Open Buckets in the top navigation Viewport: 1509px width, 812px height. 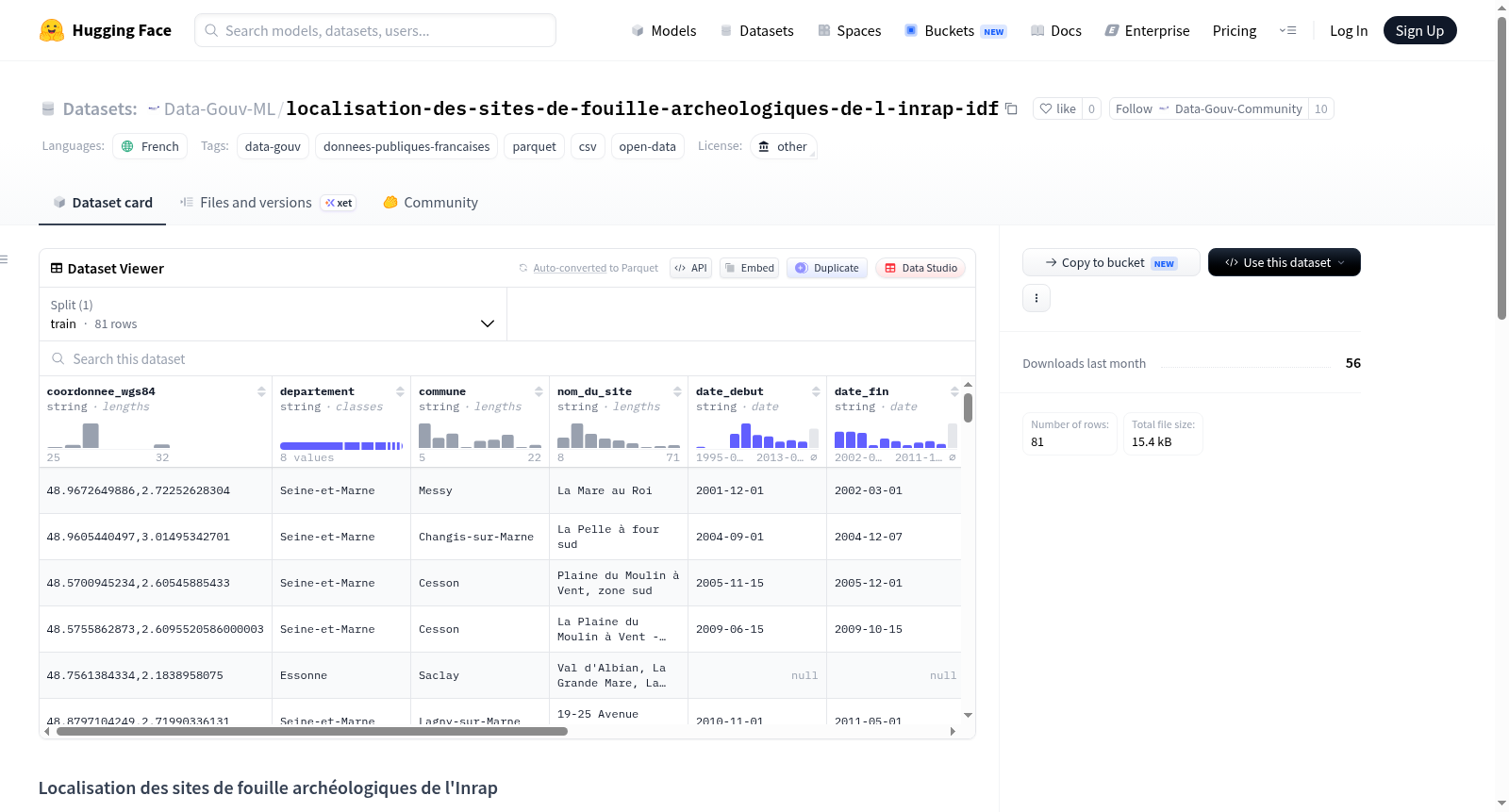[955, 30]
